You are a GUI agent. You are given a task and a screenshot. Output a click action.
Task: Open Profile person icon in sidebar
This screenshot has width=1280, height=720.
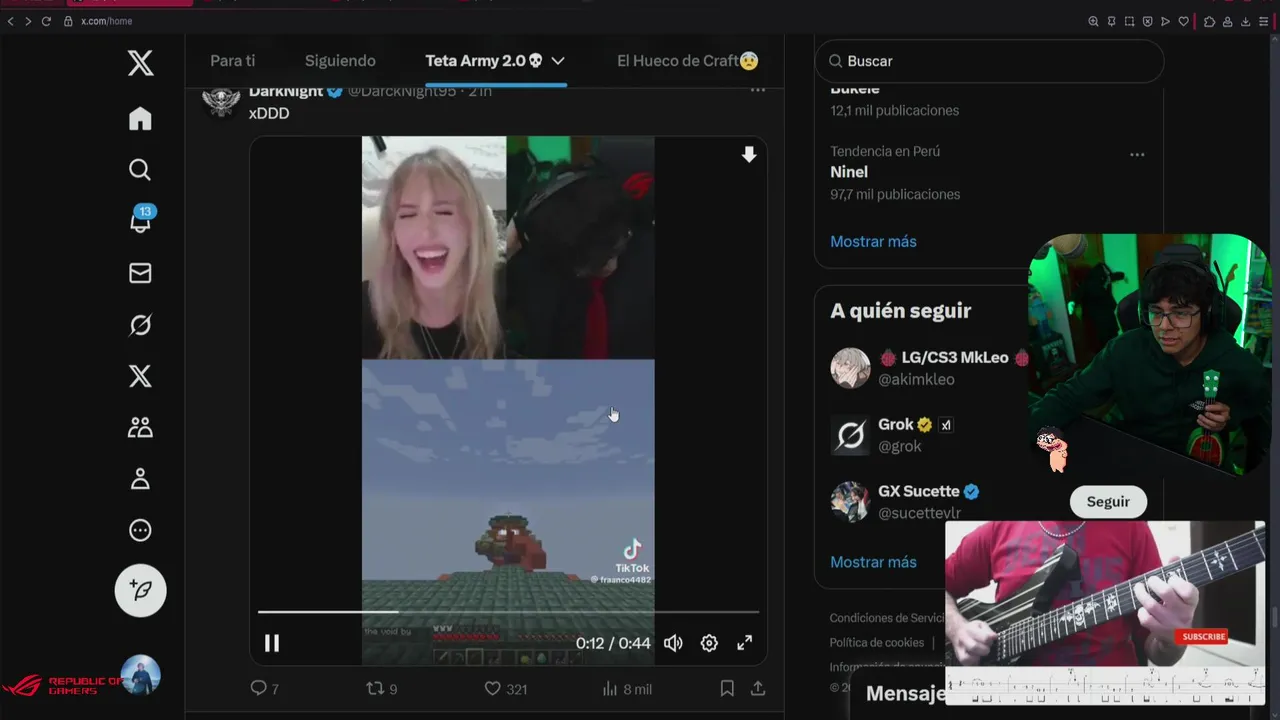(x=140, y=479)
